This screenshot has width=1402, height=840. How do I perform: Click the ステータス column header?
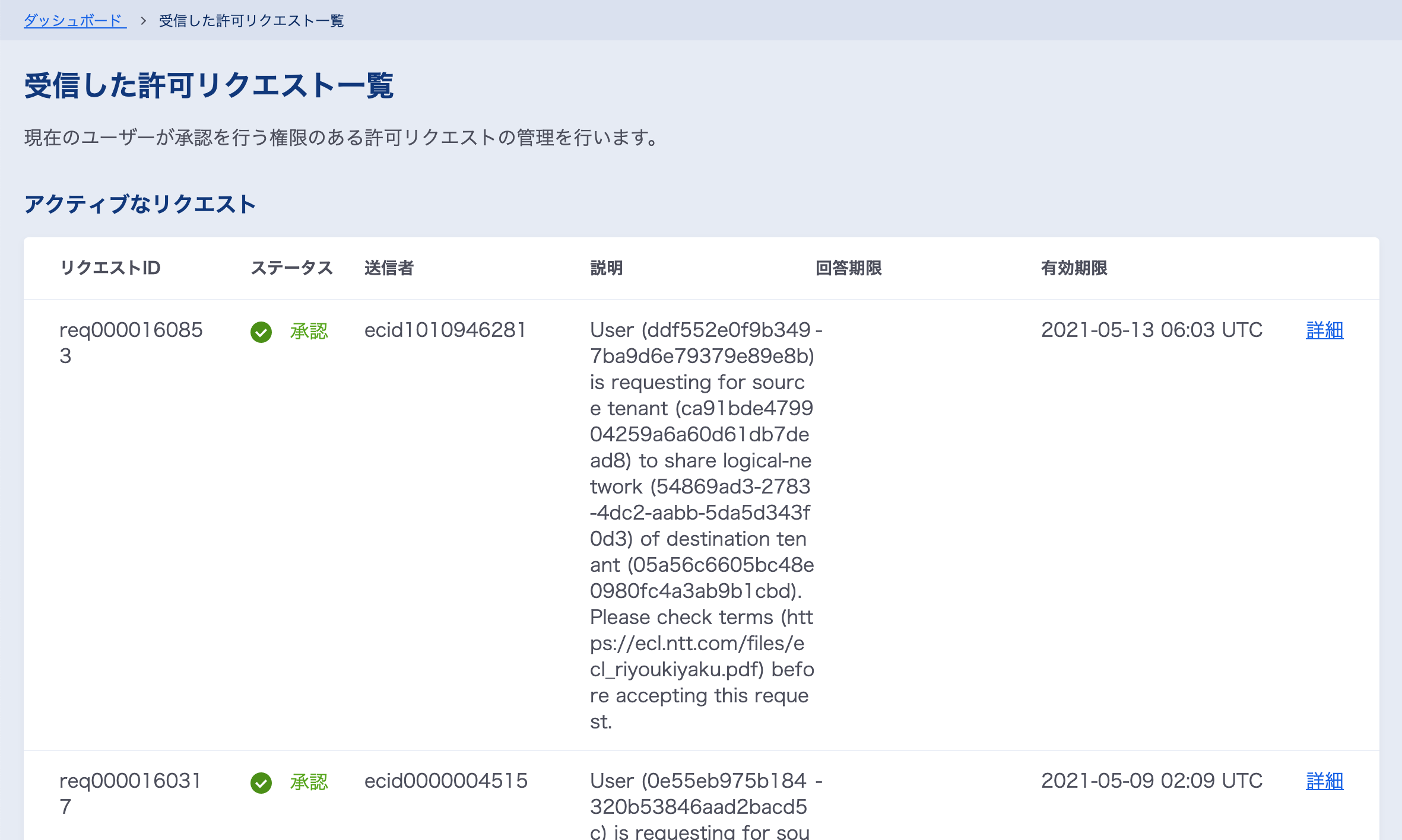click(291, 268)
